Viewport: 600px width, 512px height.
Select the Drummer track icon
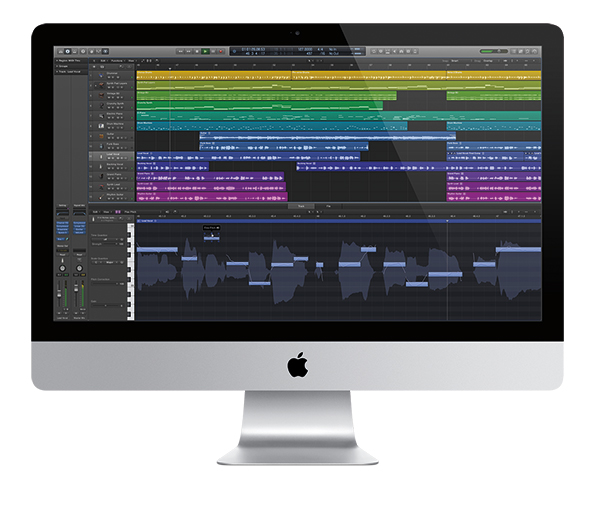[x=101, y=75]
